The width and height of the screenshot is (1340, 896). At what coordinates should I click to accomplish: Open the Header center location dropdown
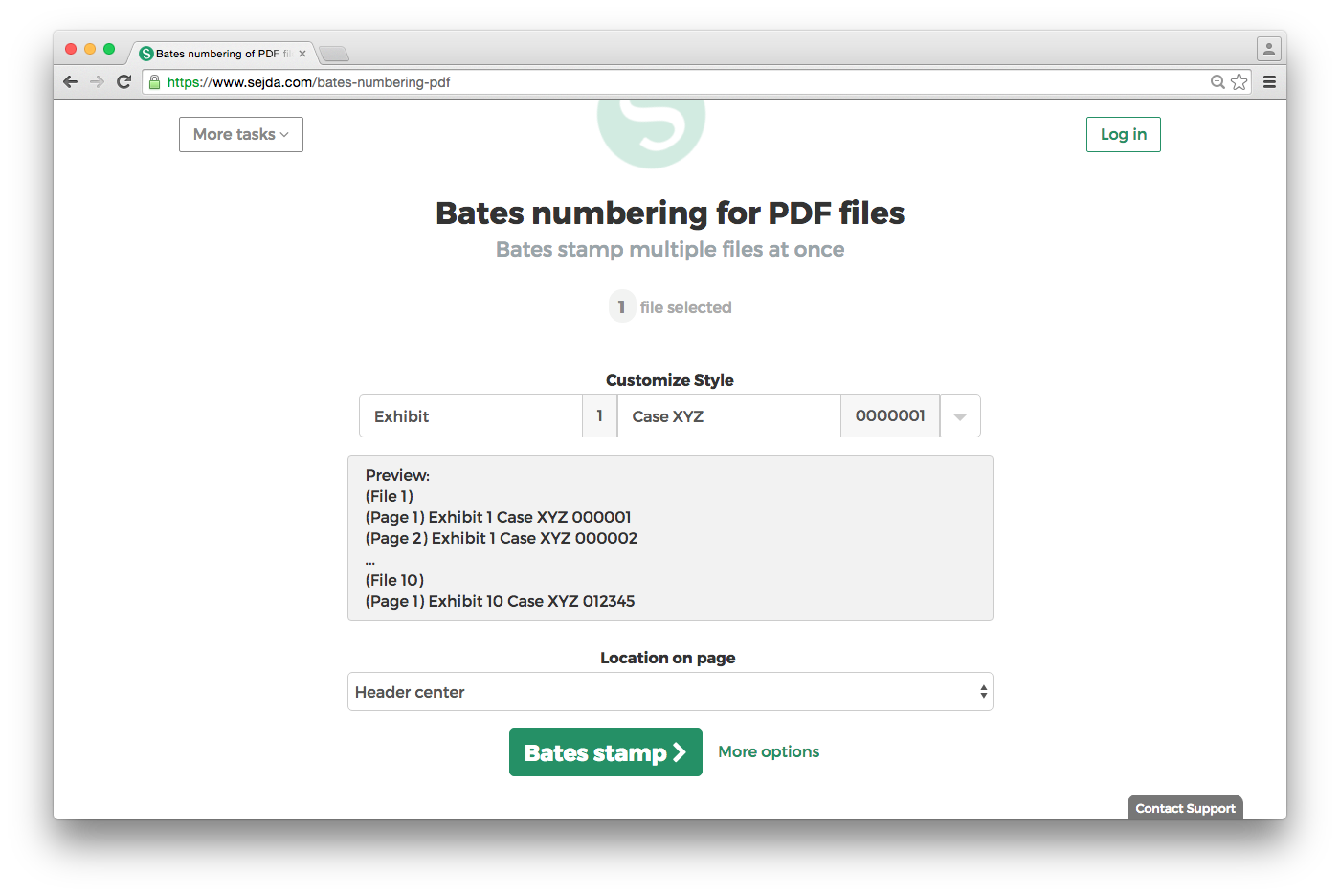click(670, 692)
